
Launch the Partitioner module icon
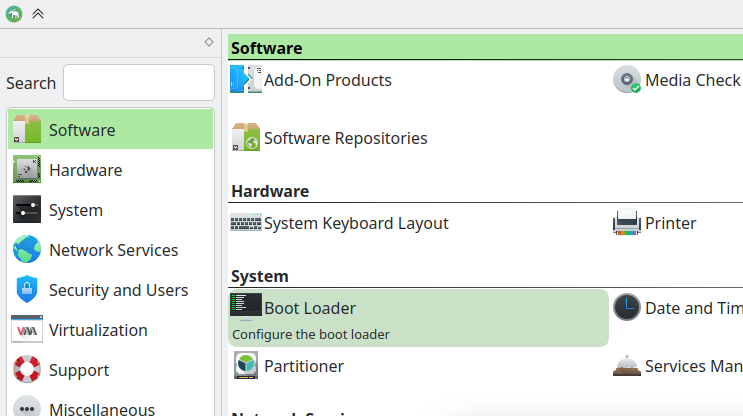click(246, 366)
